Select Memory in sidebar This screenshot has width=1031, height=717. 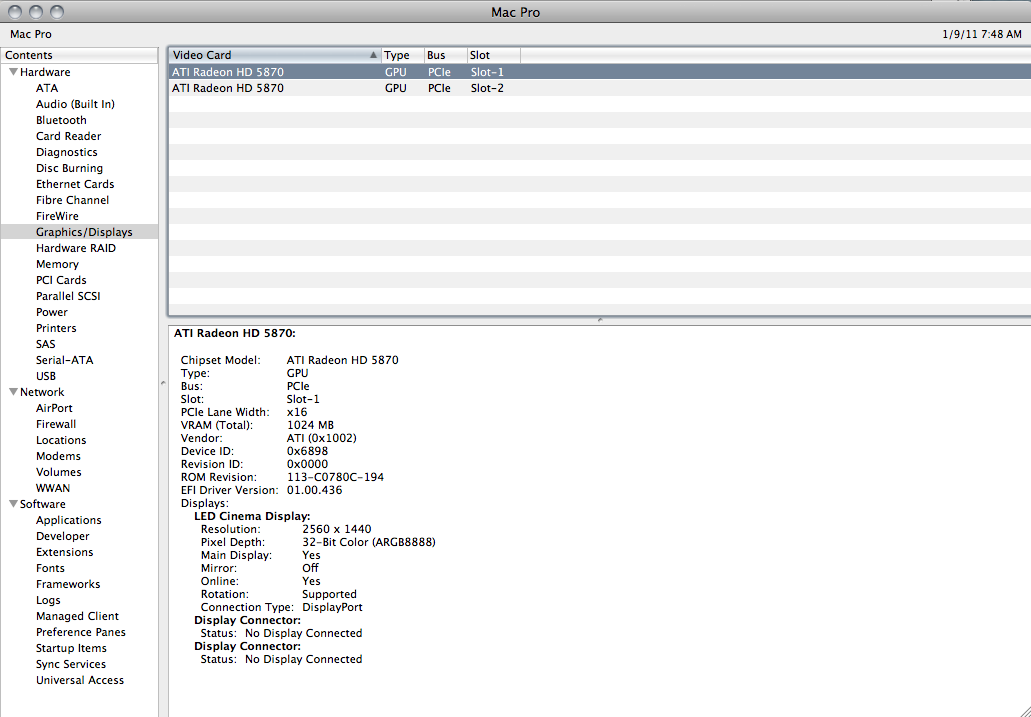tap(57, 264)
